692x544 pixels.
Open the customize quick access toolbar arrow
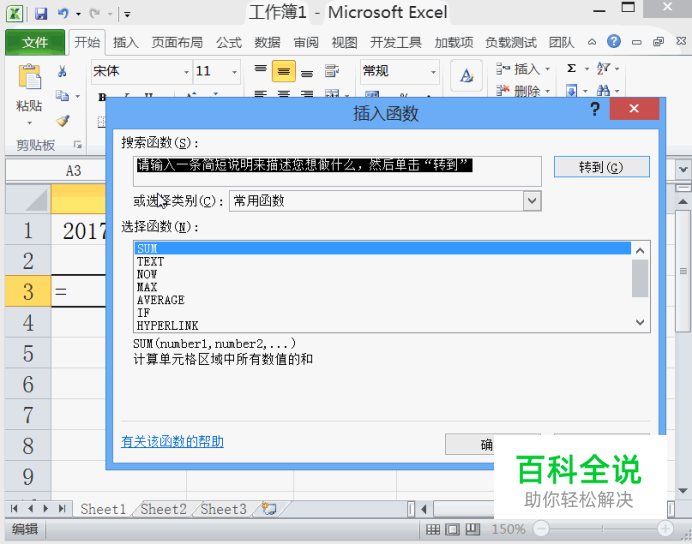coord(127,14)
